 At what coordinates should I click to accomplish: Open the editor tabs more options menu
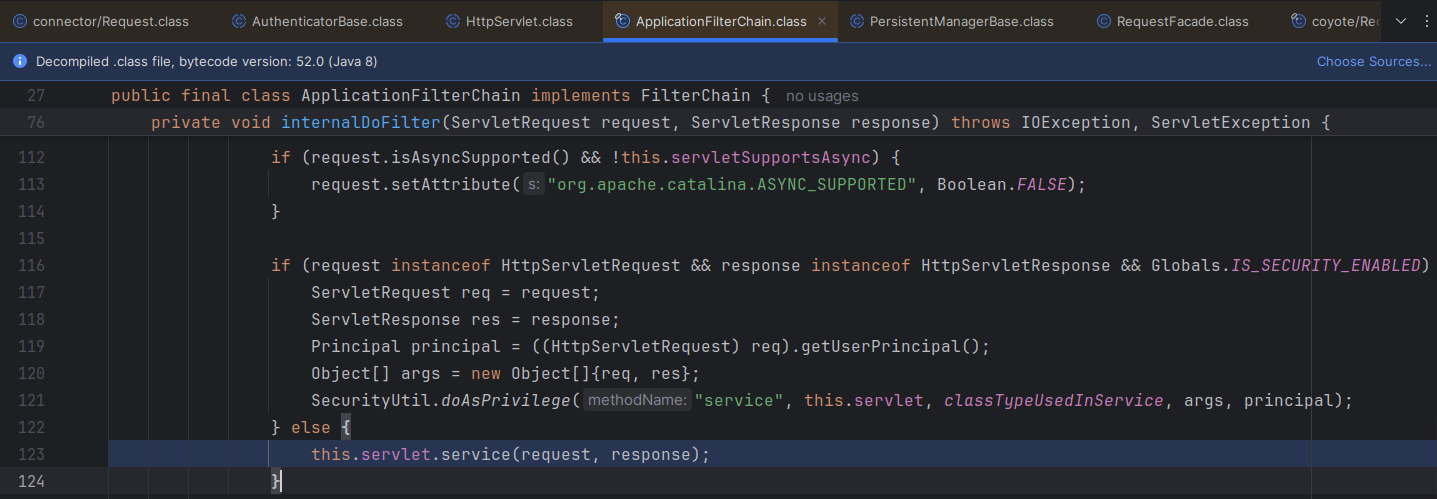pos(1425,21)
